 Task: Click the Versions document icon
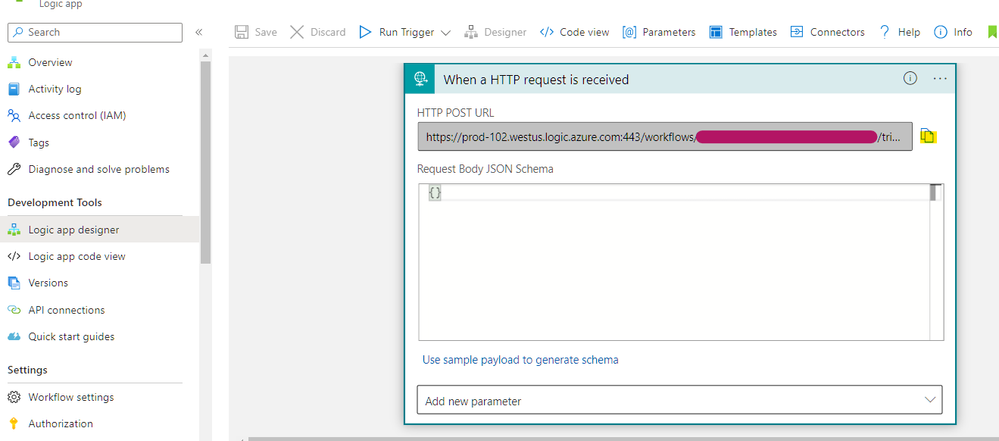(14, 283)
